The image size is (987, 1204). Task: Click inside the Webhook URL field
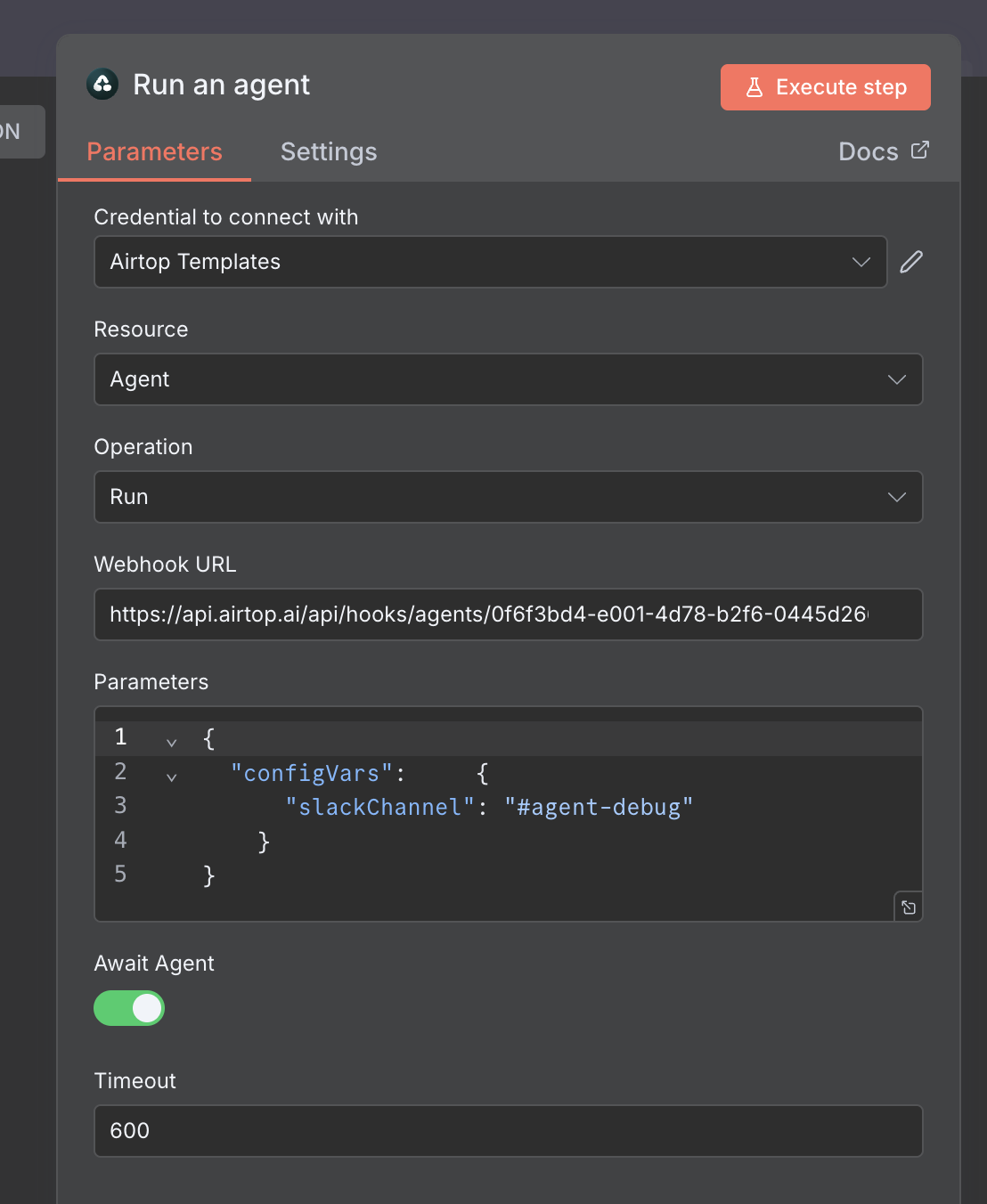coord(508,614)
